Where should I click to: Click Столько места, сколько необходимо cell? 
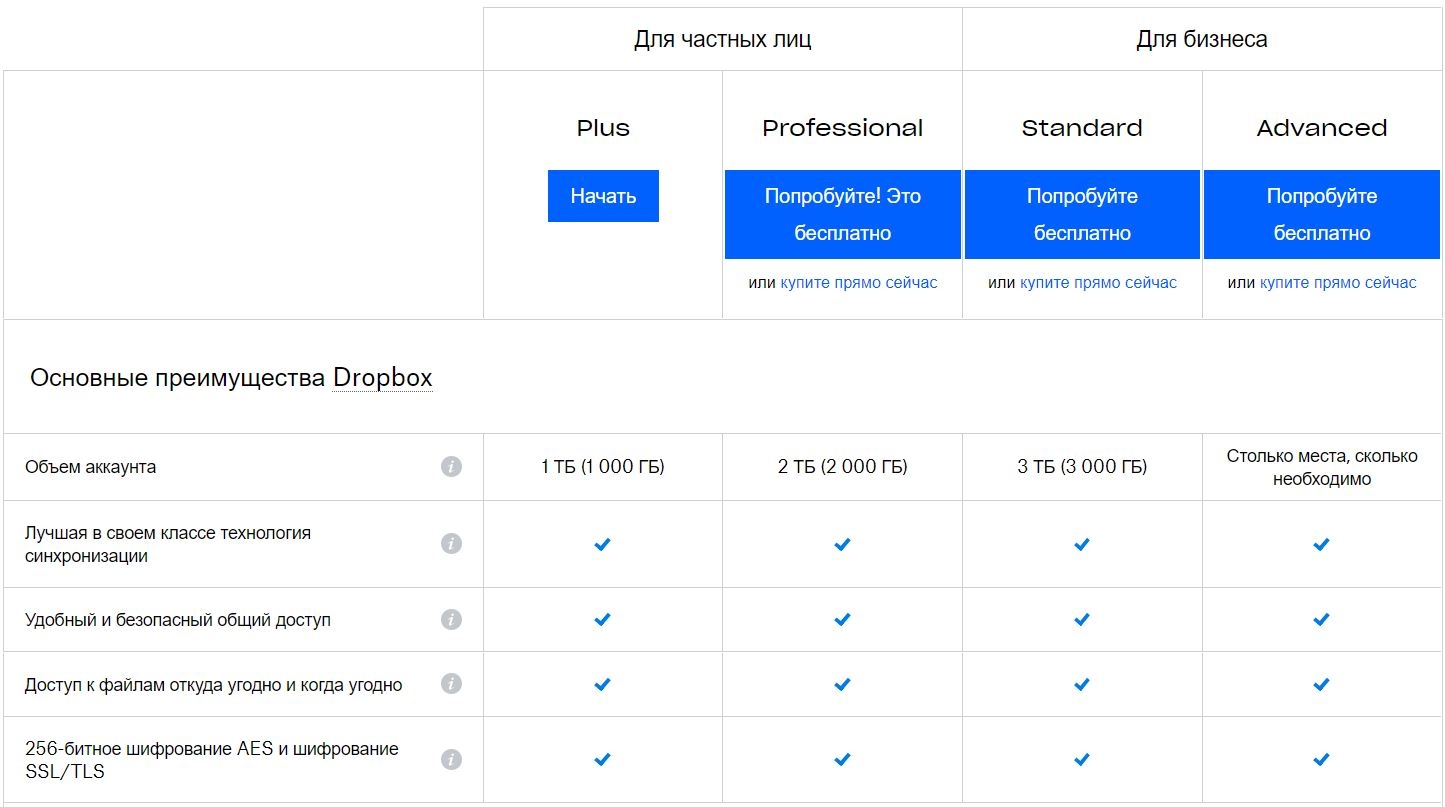(x=1322, y=467)
